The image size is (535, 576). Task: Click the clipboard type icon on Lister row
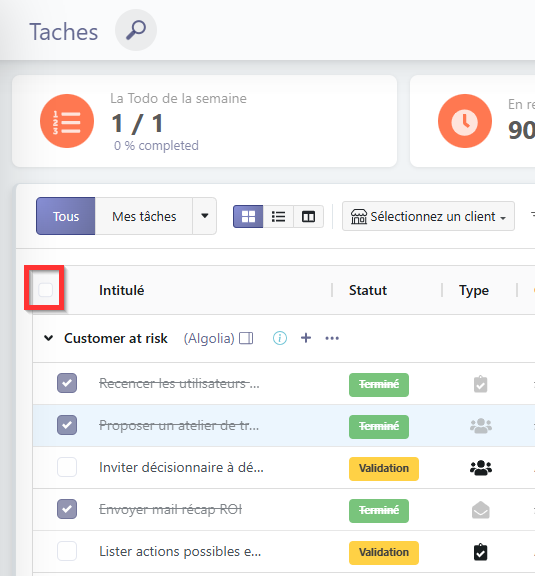pyautogui.click(x=481, y=552)
